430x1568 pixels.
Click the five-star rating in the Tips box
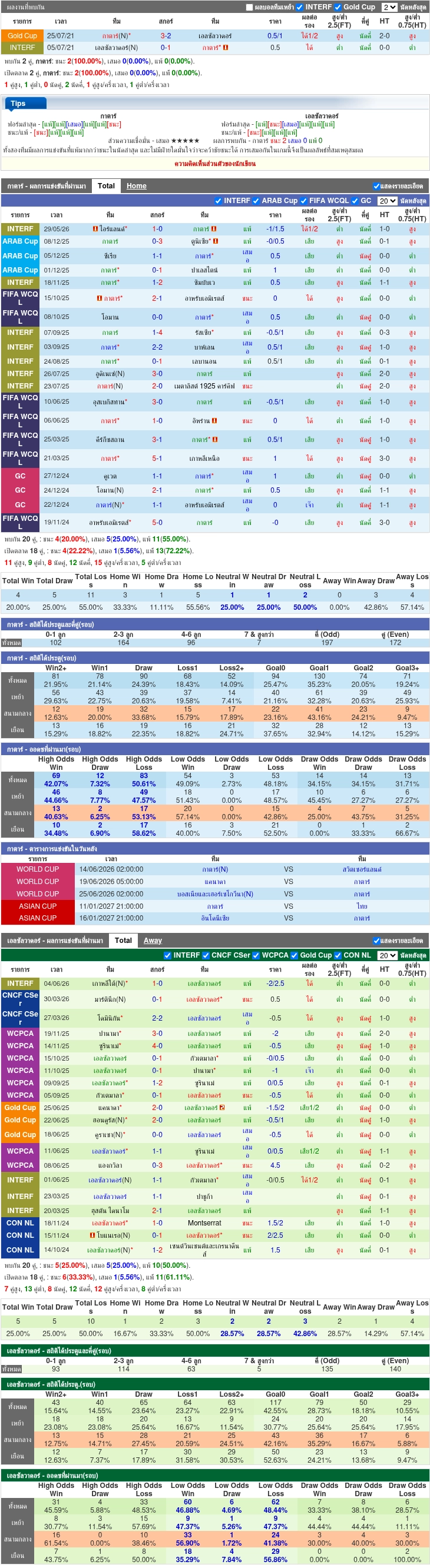point(185,141)
